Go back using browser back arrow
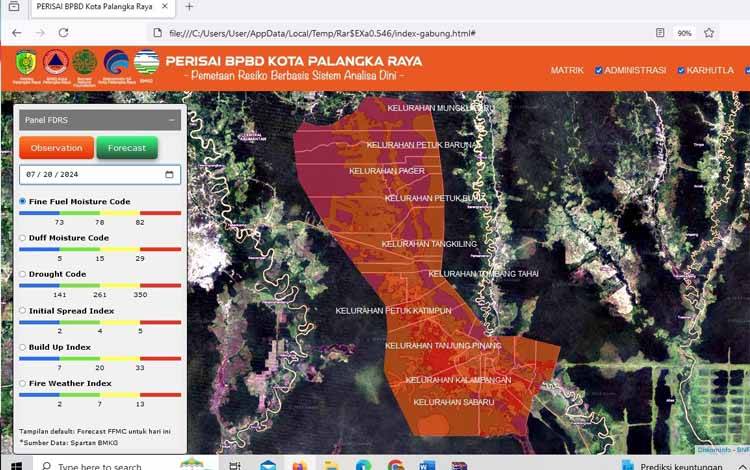750x470 pixels. tap(17, 33)
